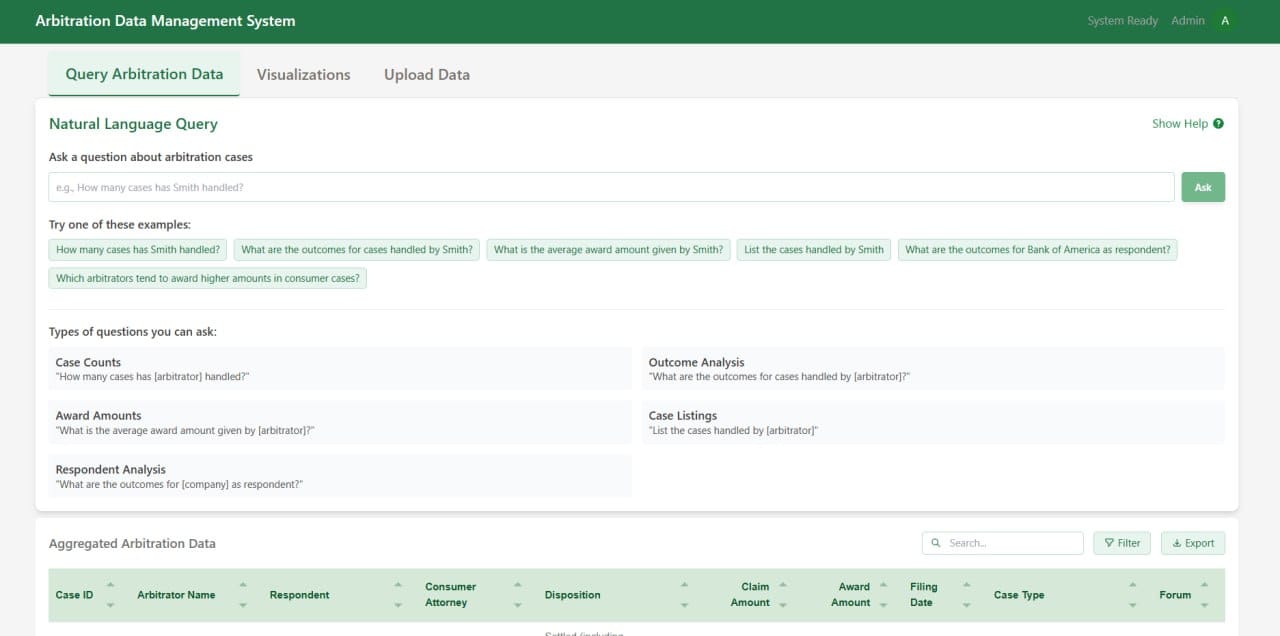Switch to the Visualizations tab
This screenshot has width=1280, height=636.
coord(303,74)
